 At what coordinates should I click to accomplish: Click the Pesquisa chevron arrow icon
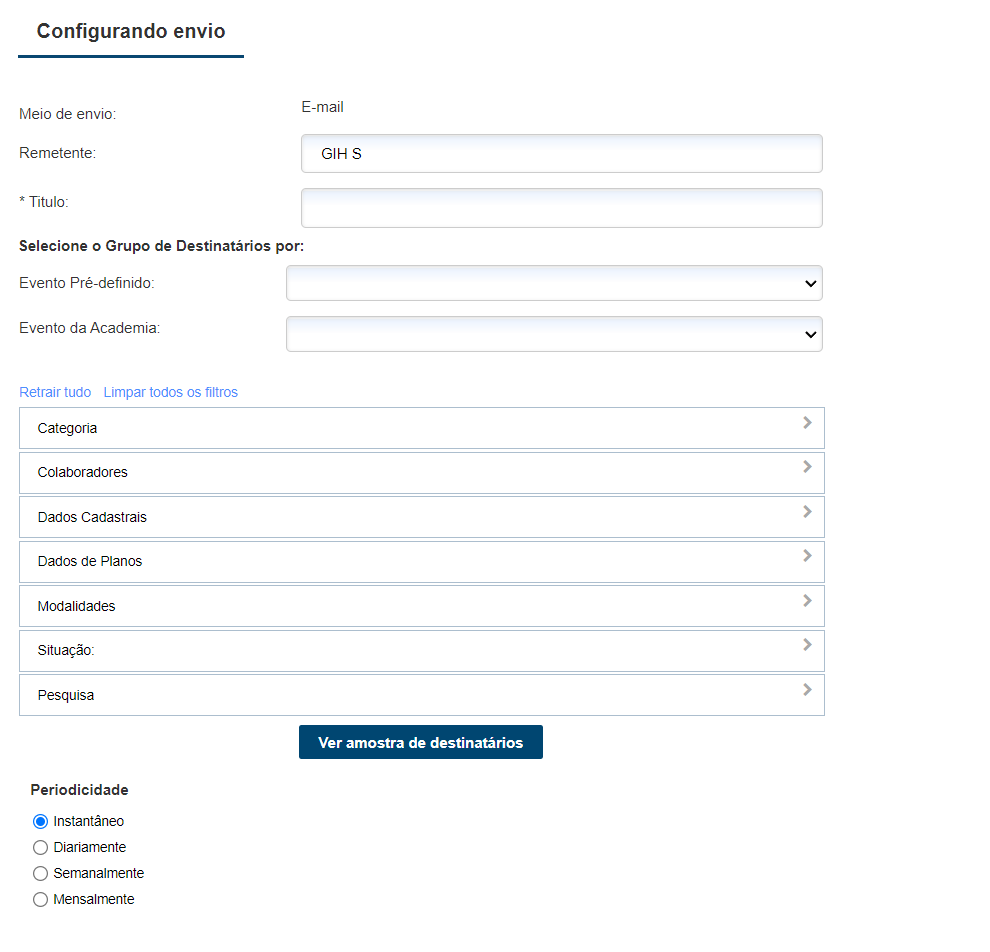(807, 689)
